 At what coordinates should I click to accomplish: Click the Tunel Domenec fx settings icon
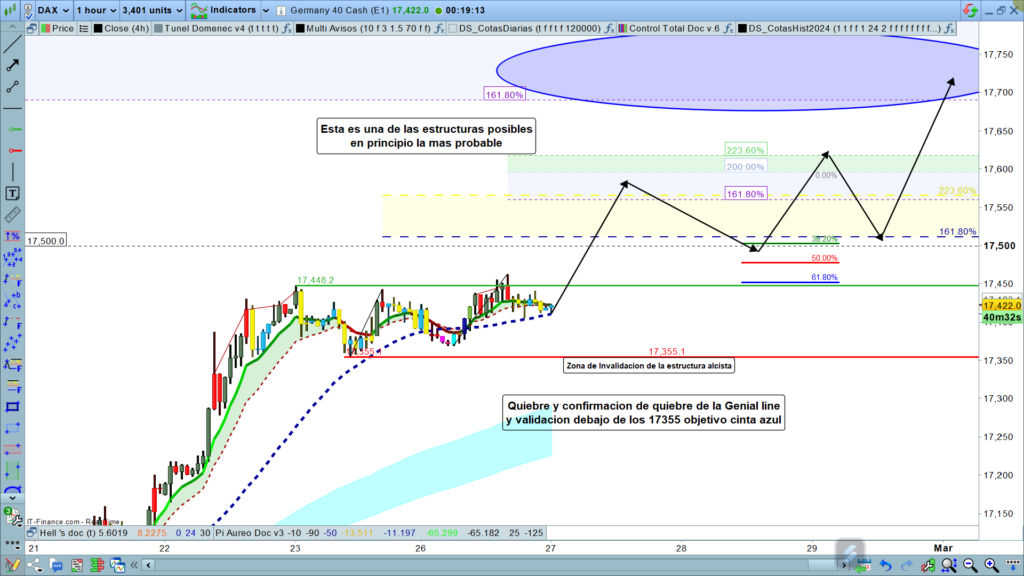(x=286, y=29)
